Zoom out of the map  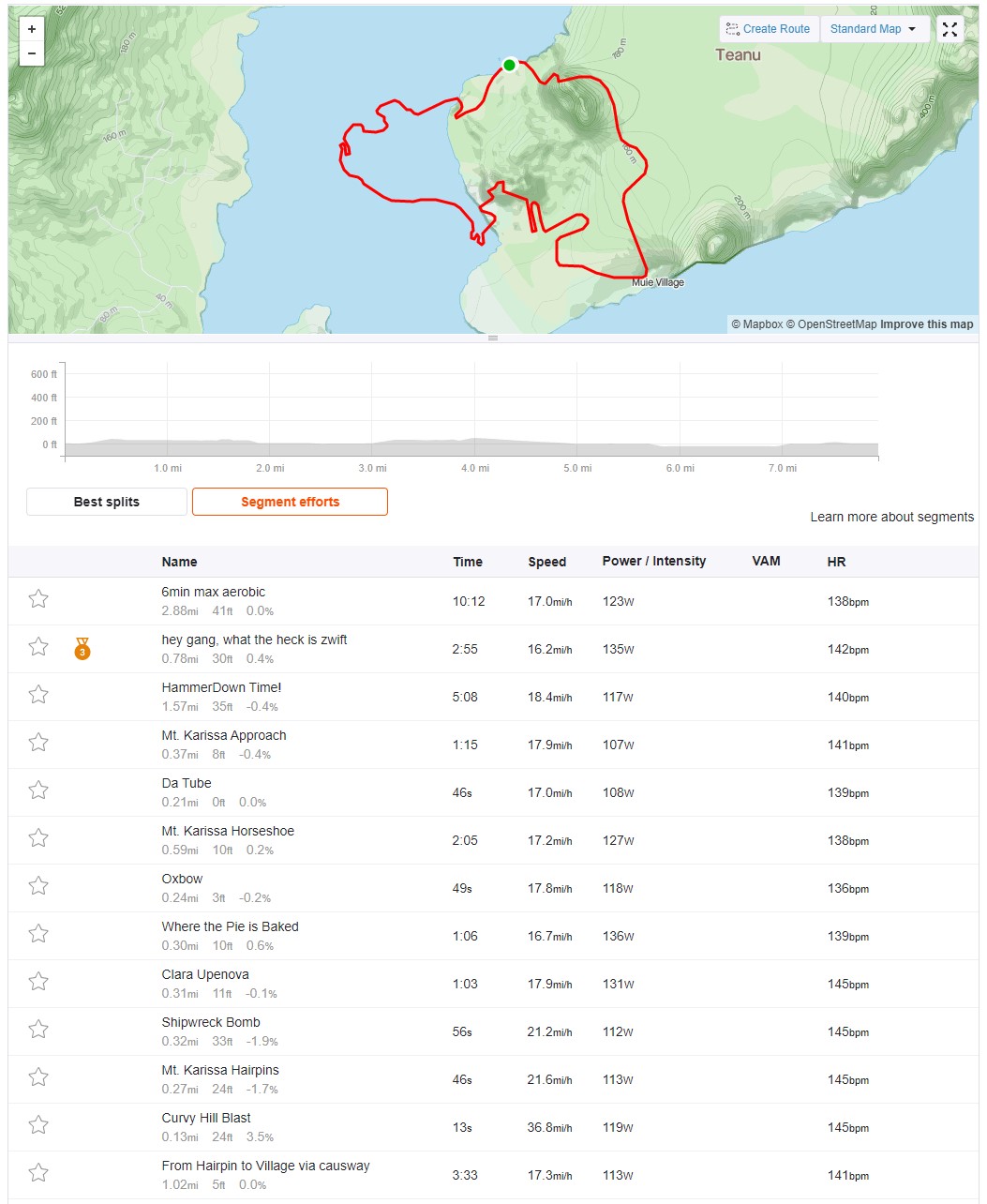(32, 53)
